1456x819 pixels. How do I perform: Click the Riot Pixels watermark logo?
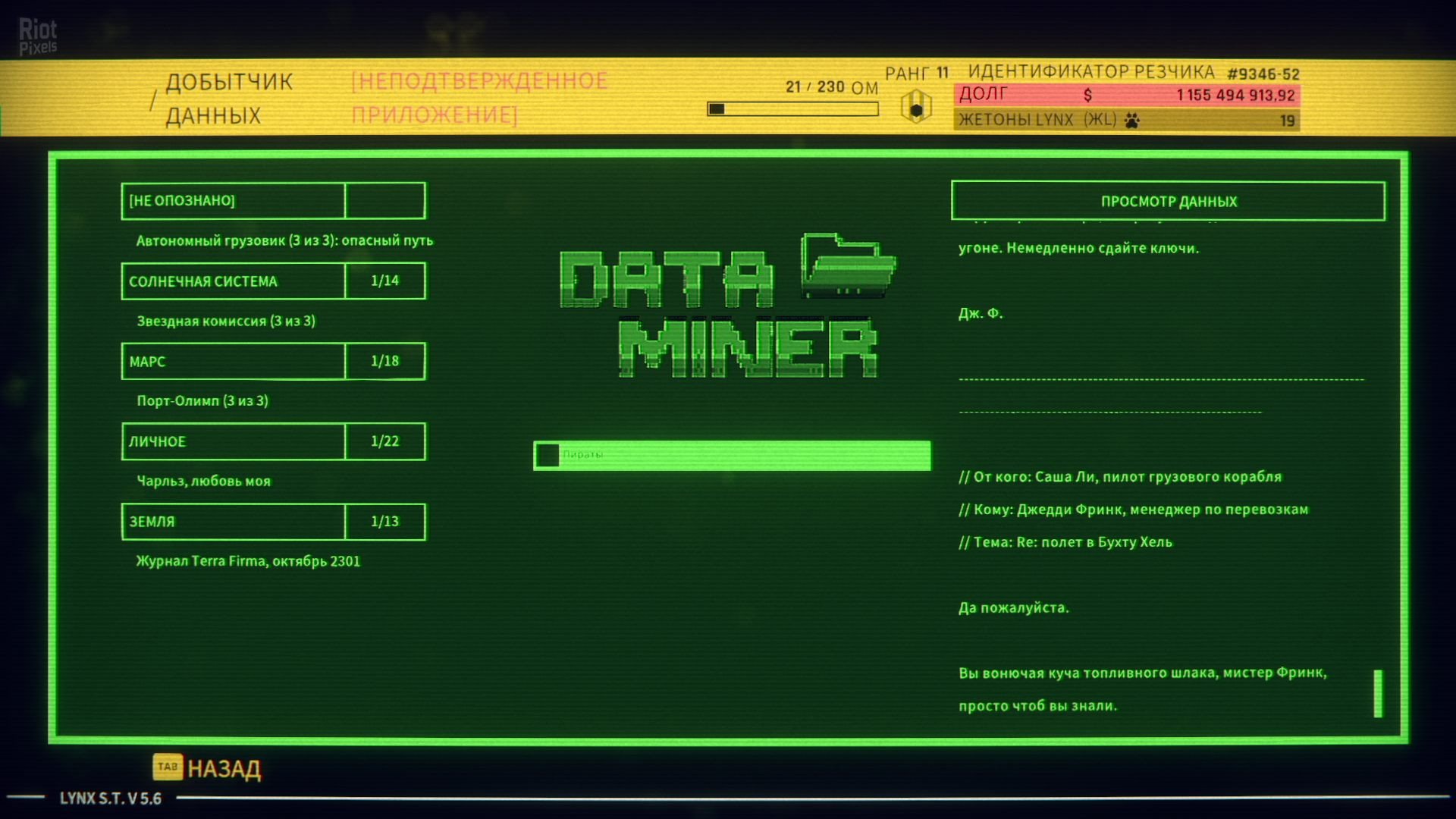pyautogui.click(x=38, y=34)
